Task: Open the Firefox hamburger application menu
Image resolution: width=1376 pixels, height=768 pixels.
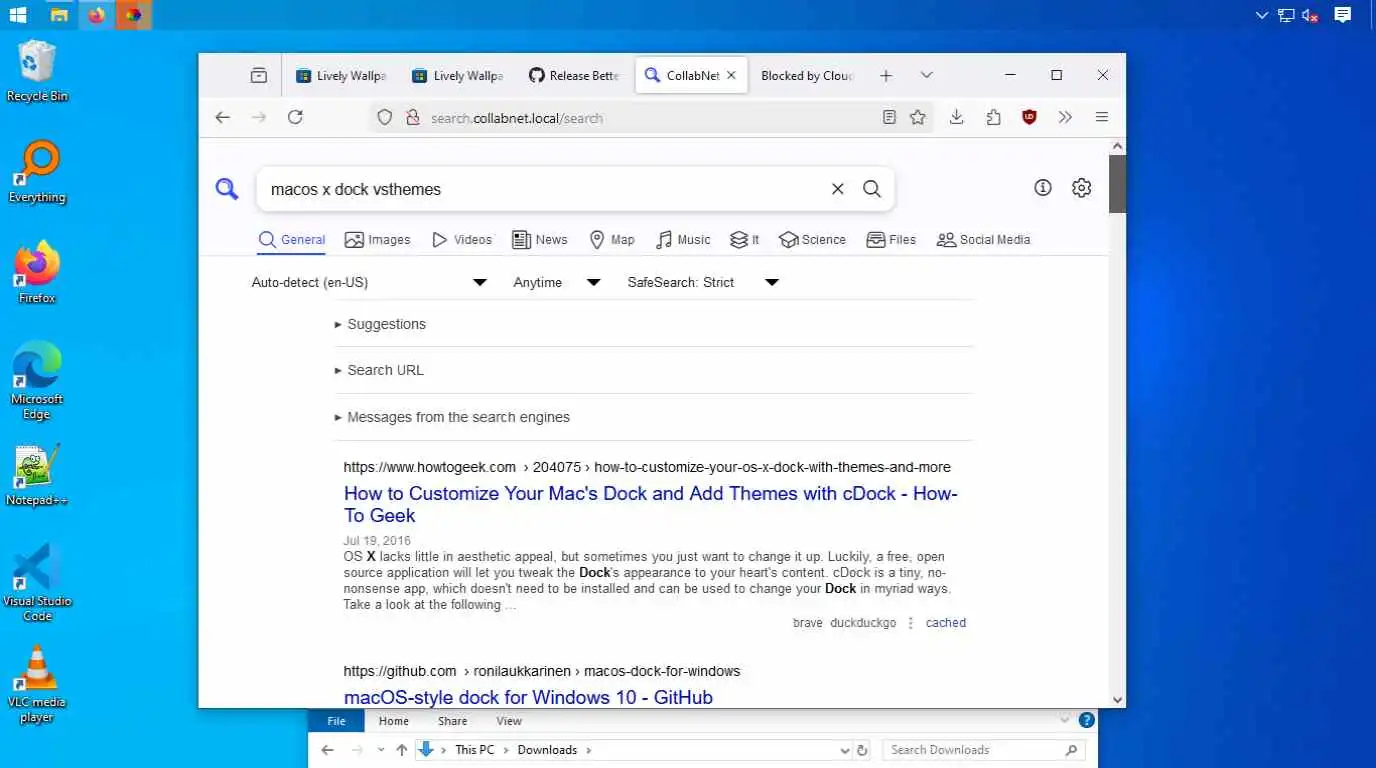Action: tap(1102, 117)
